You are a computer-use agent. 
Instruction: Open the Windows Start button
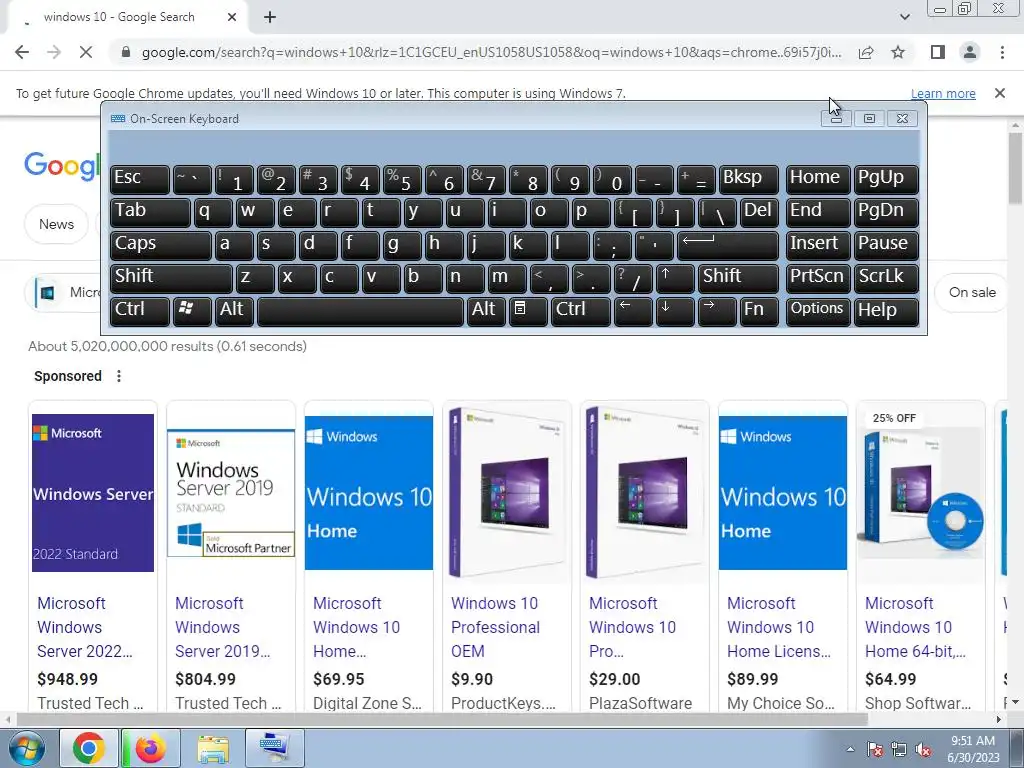[25, 748]
